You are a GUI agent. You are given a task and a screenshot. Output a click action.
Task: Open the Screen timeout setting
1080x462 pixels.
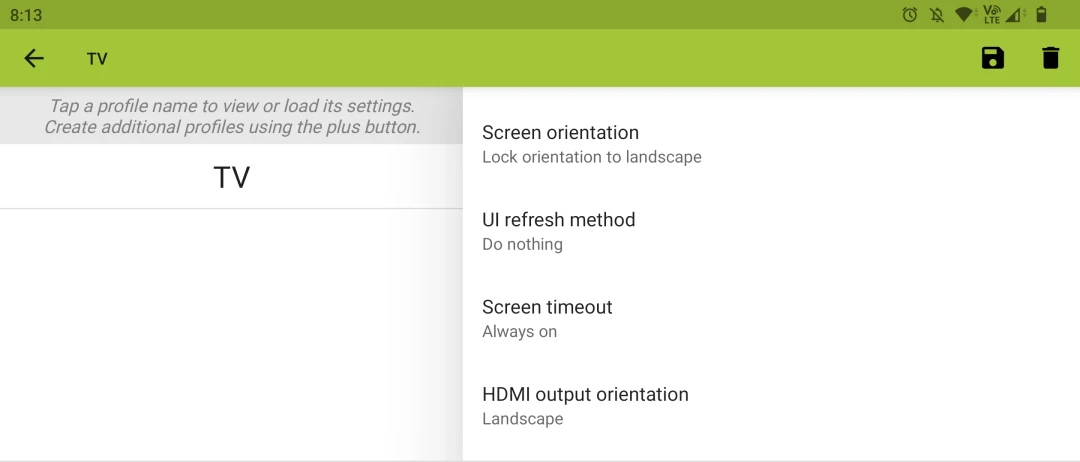click(x=547, y=307)
